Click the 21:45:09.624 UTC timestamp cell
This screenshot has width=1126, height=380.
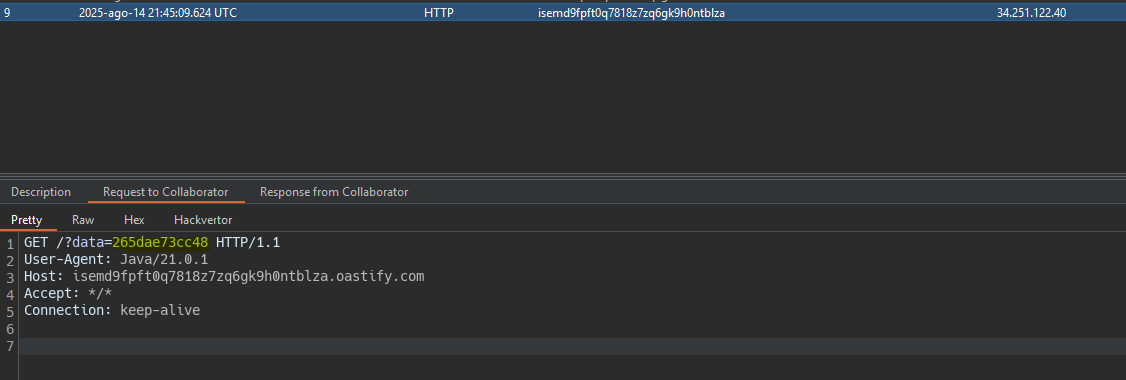(x=157, y=13)
